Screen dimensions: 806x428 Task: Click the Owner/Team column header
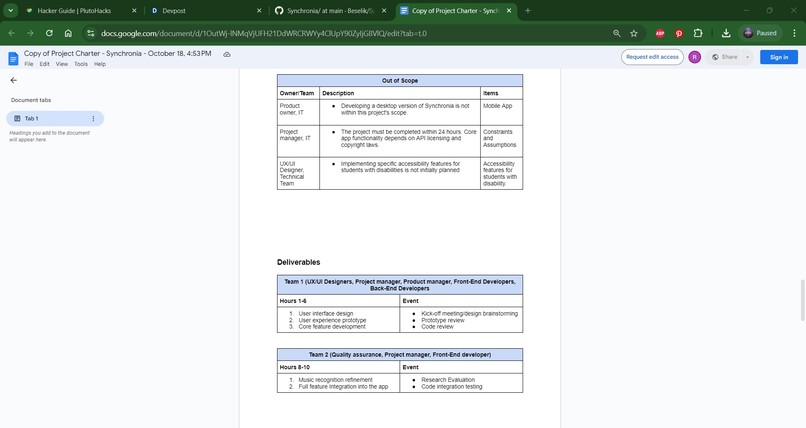(x=297, y=93)
